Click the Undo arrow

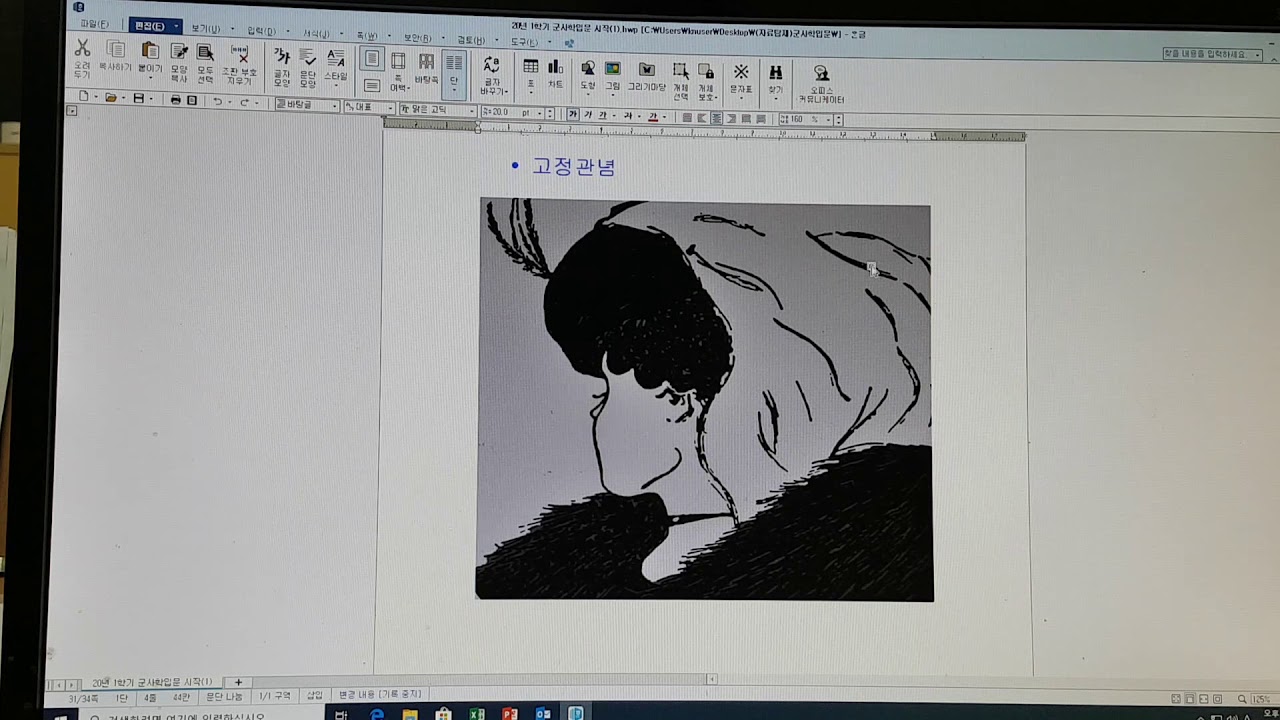(x=217, y=101)
